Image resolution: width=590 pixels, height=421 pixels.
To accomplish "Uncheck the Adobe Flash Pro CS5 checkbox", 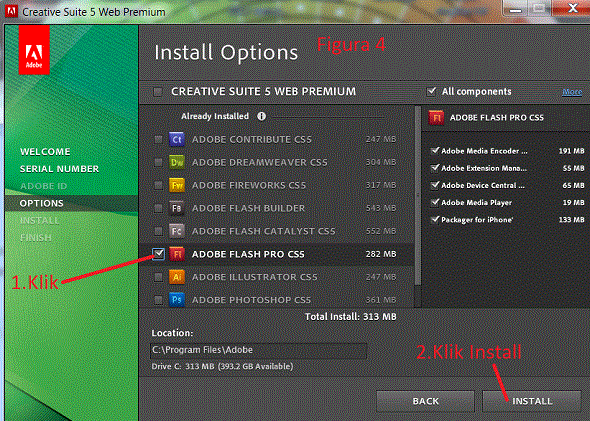I will point(158,254).
